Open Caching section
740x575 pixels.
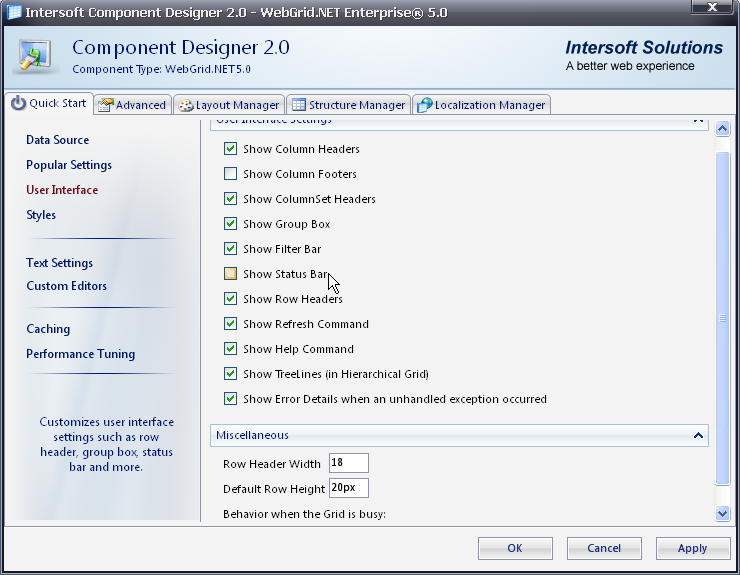[x=48, y=329]
